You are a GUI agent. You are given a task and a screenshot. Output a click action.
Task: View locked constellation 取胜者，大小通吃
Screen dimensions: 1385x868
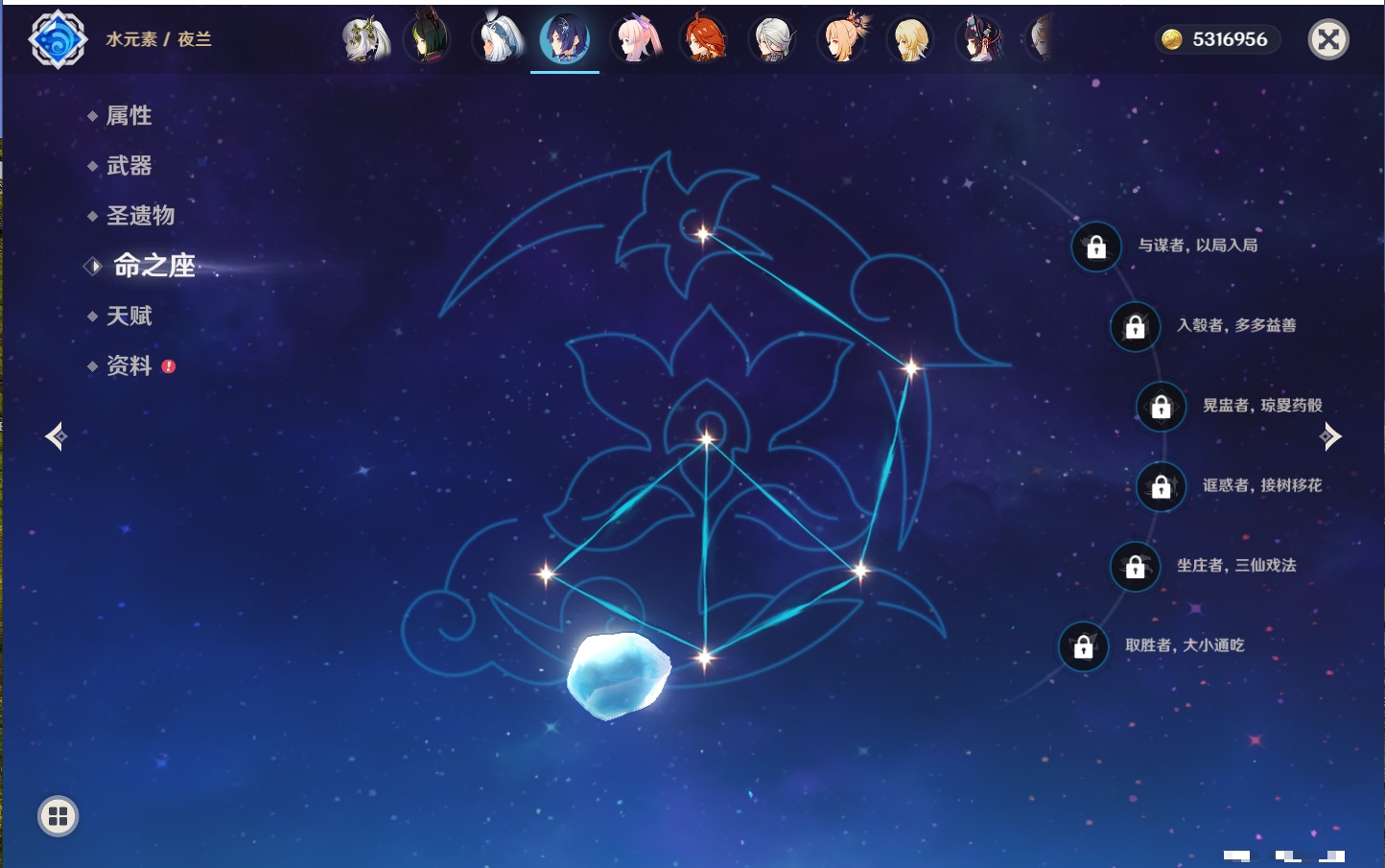pos(1084,646)
